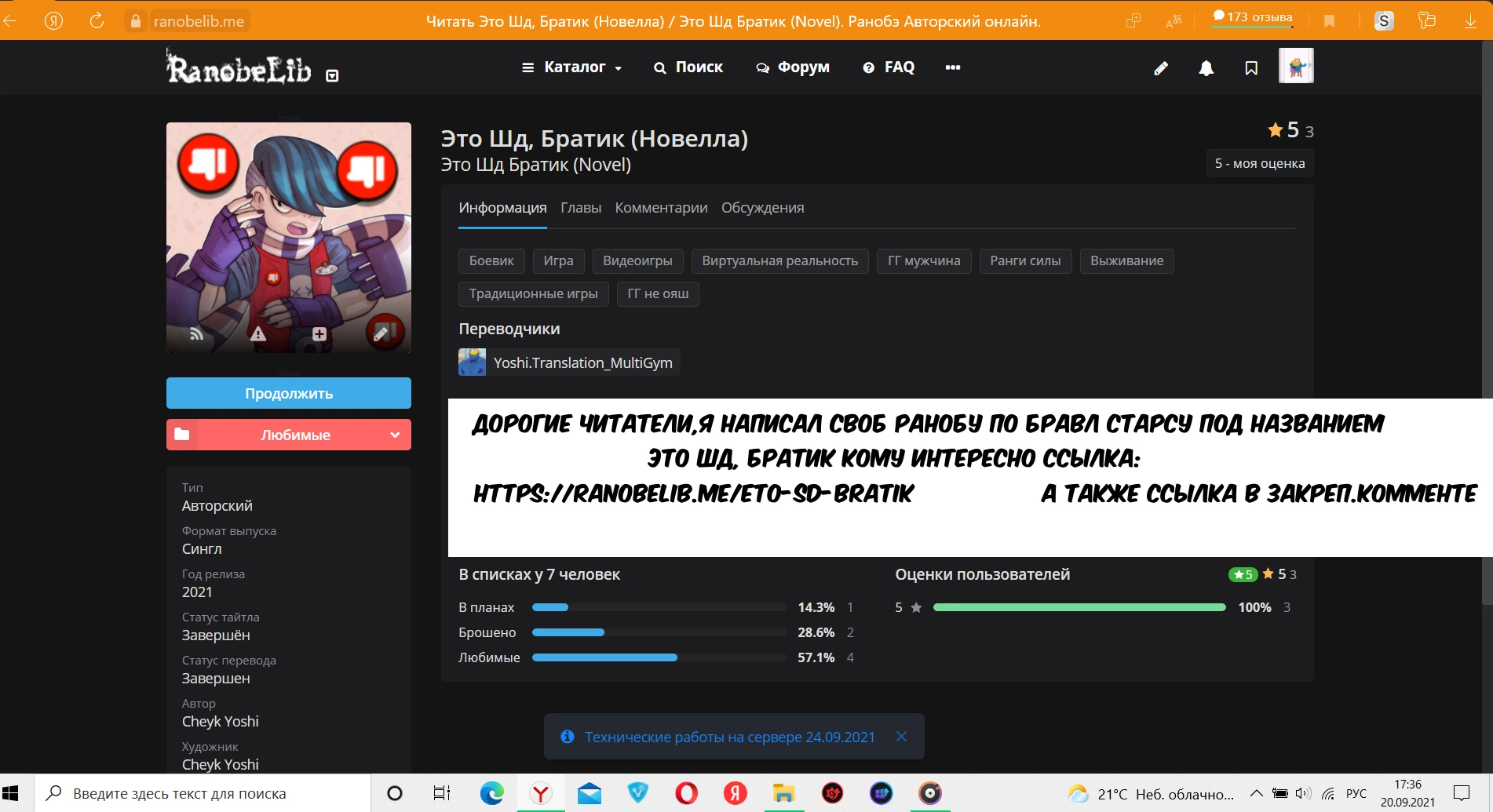Viewport: 1493px width, 812px height.
Task: Open bookmarks icon in site header
Action: click(x=1251, y=68)
